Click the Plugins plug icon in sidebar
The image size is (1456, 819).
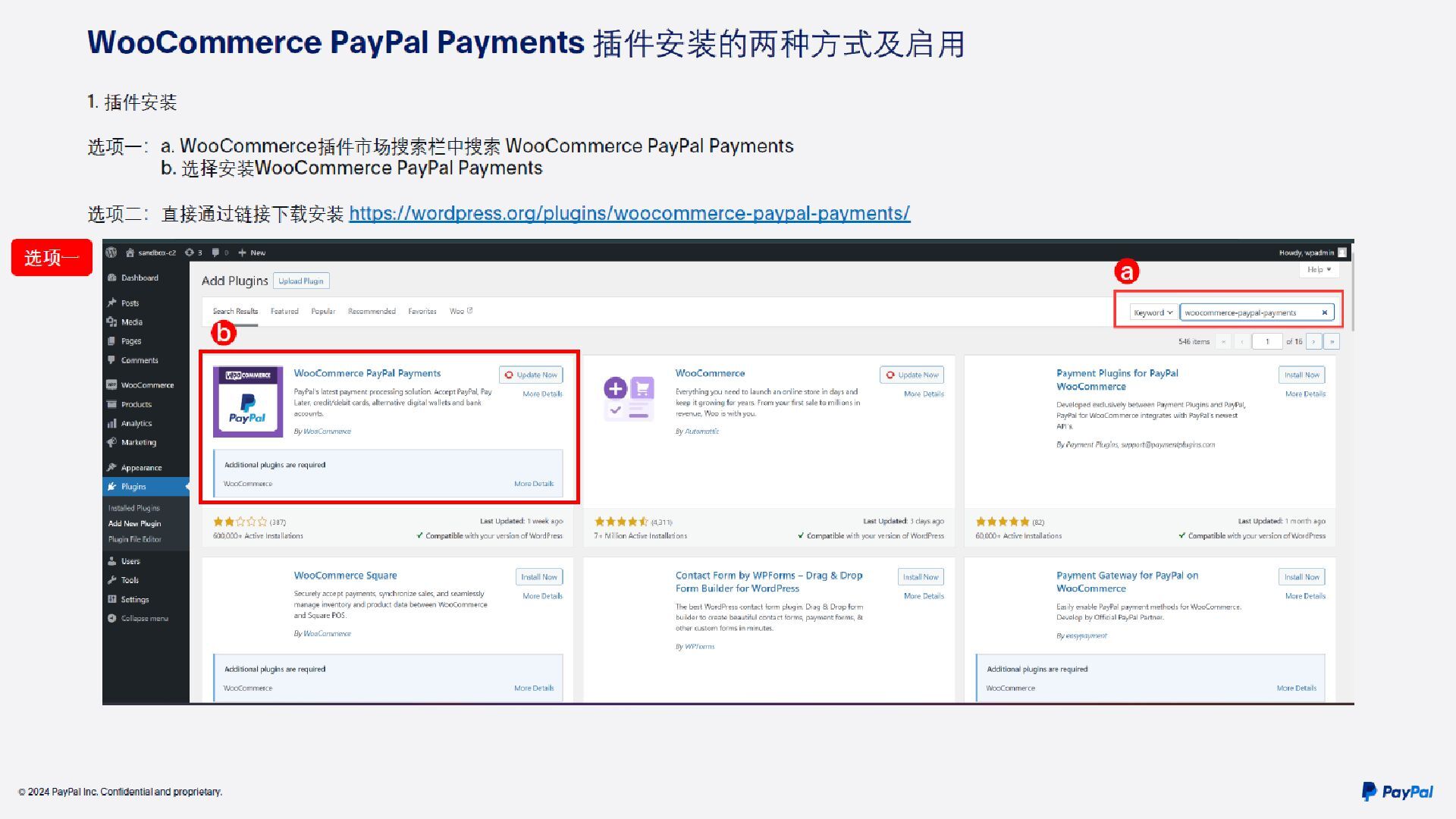112,486
